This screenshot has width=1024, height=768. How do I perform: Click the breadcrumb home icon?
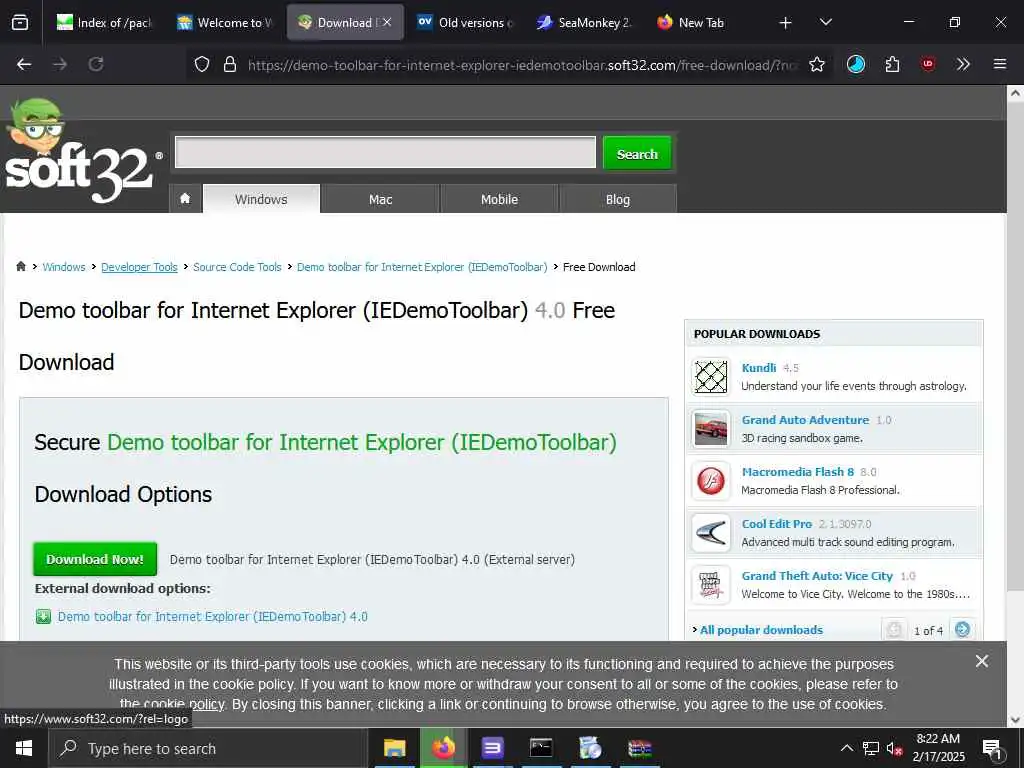point(21,266)
